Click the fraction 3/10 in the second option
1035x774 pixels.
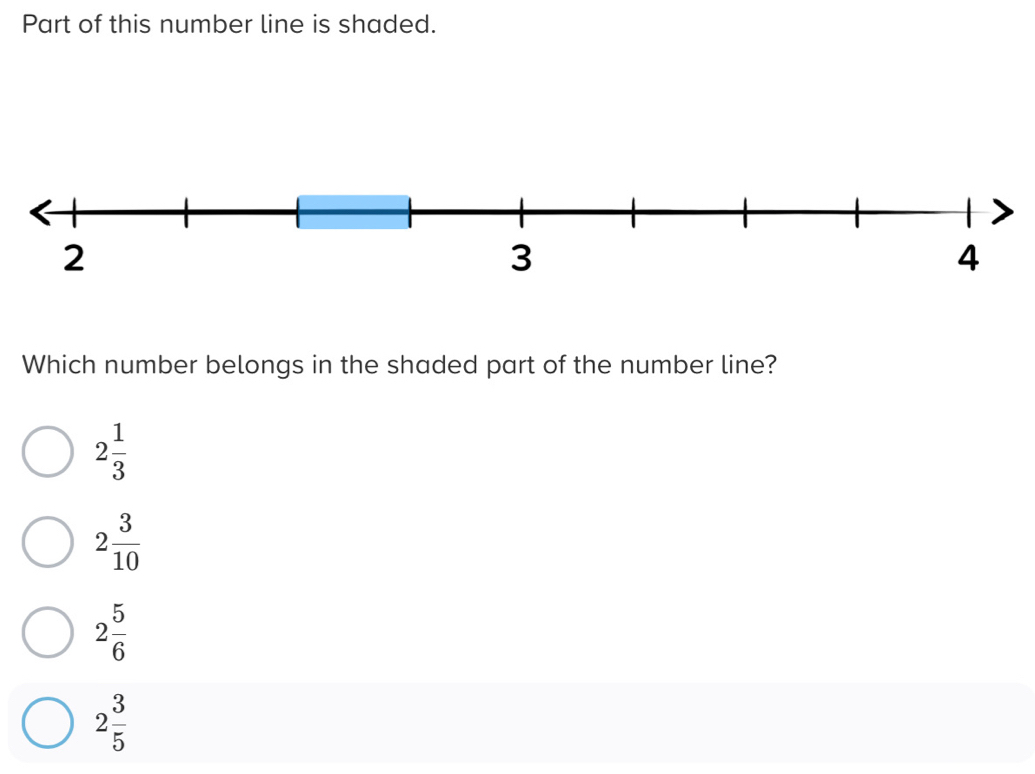point(125,541)
